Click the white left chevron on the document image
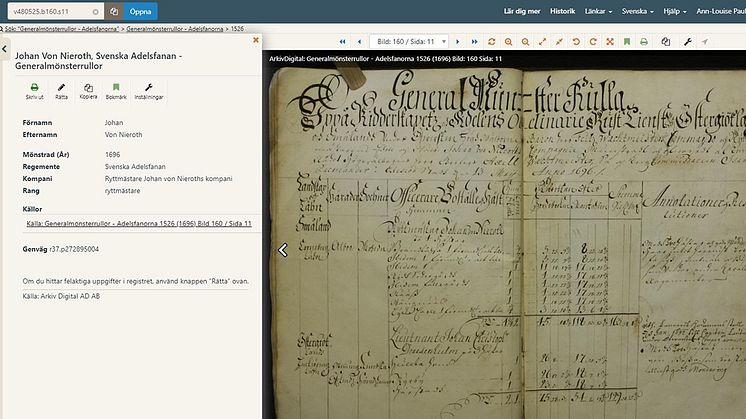Viewport: 746px width, 419px height. click(x=283, y=250)
